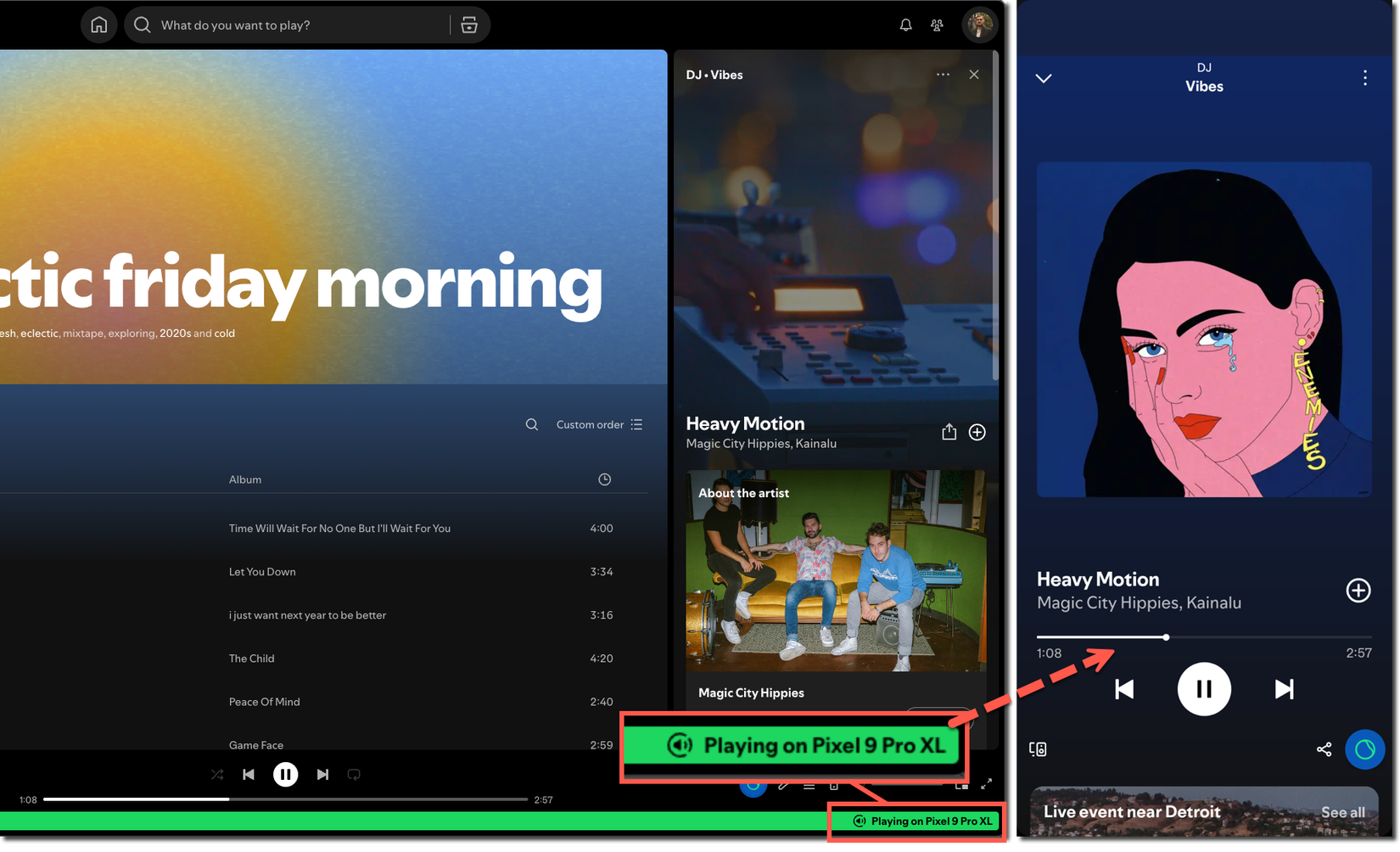
Task: Open the 'Live event near Detroit' card
Action: coord(1204,812)
